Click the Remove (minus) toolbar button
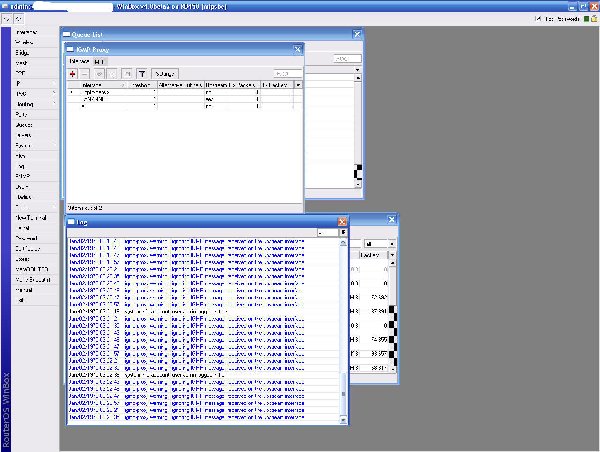This screenshot has width=600, height=452. (86, 74)
